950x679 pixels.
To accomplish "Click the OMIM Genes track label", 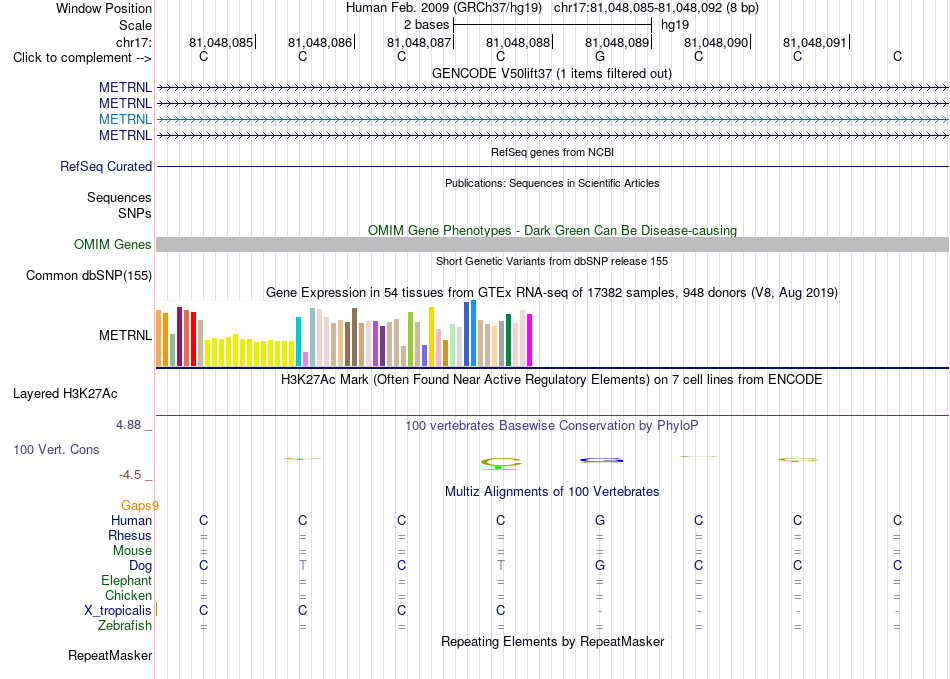I will [112, 244].
